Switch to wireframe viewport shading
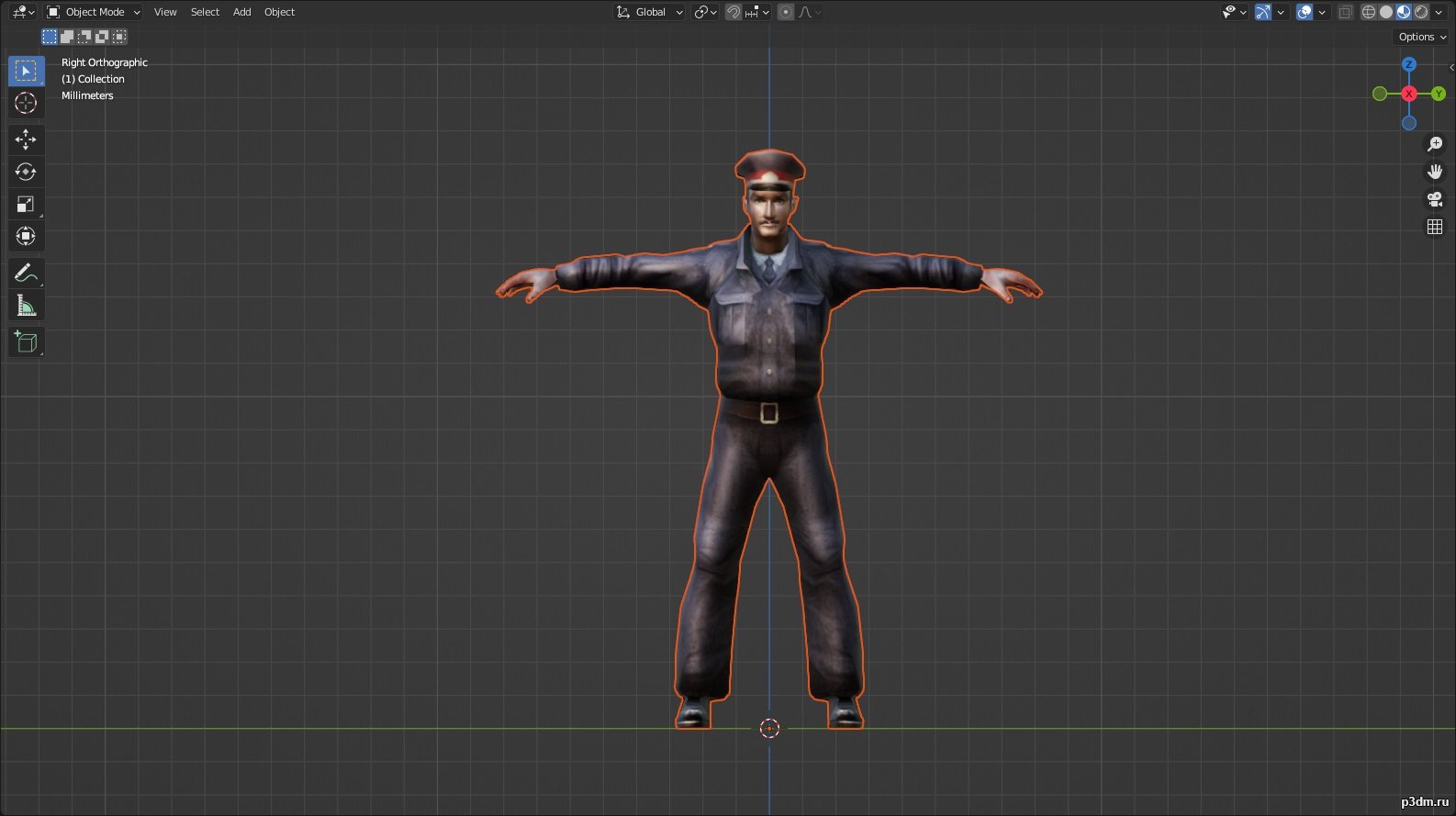This screenshot has width=1456, height=816. pos(1369,12)
